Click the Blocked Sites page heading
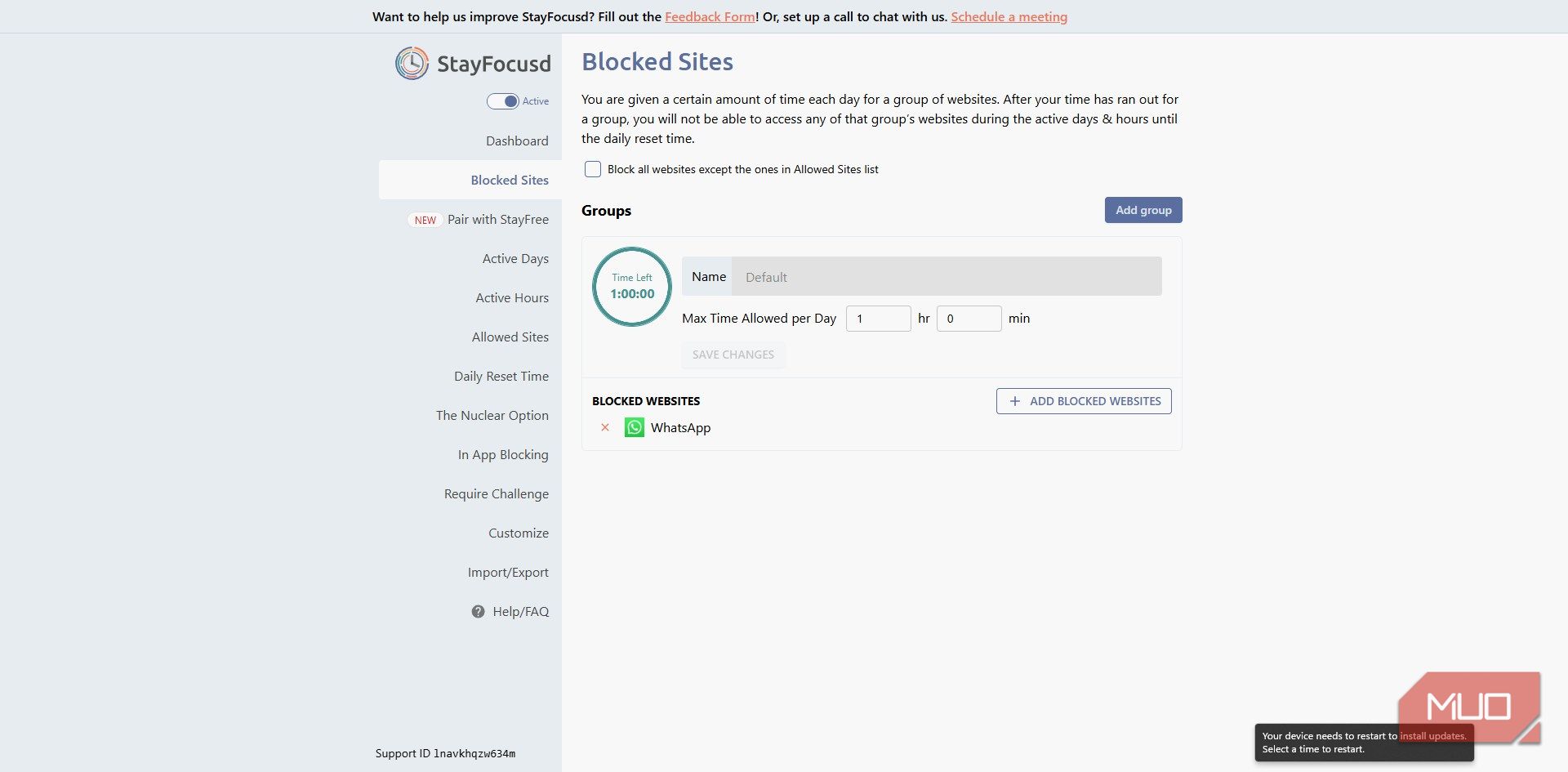This screenshot has height=772, width=1568. coord(657,61)
